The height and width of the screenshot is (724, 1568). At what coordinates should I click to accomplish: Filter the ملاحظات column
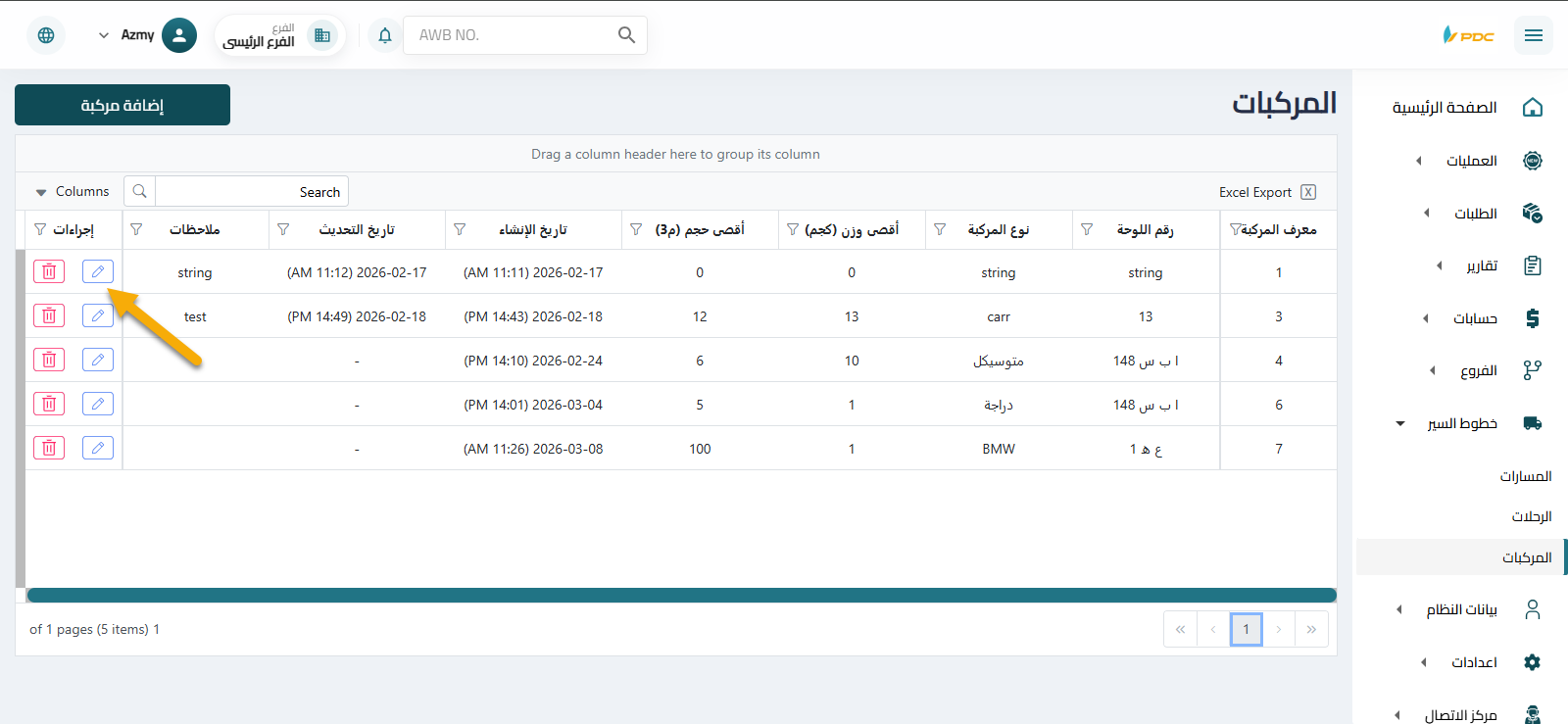tap(136, 229)
